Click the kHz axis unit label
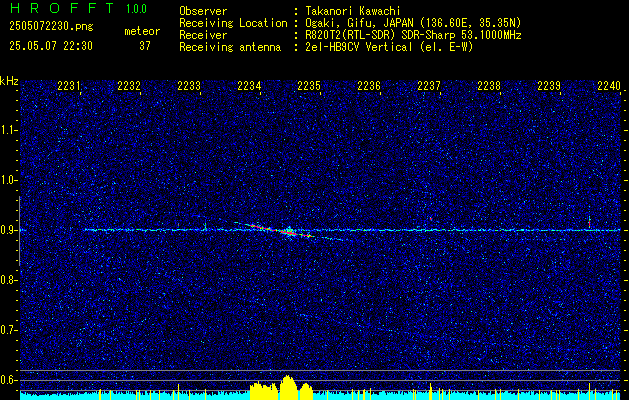 (x=9, y=81)
